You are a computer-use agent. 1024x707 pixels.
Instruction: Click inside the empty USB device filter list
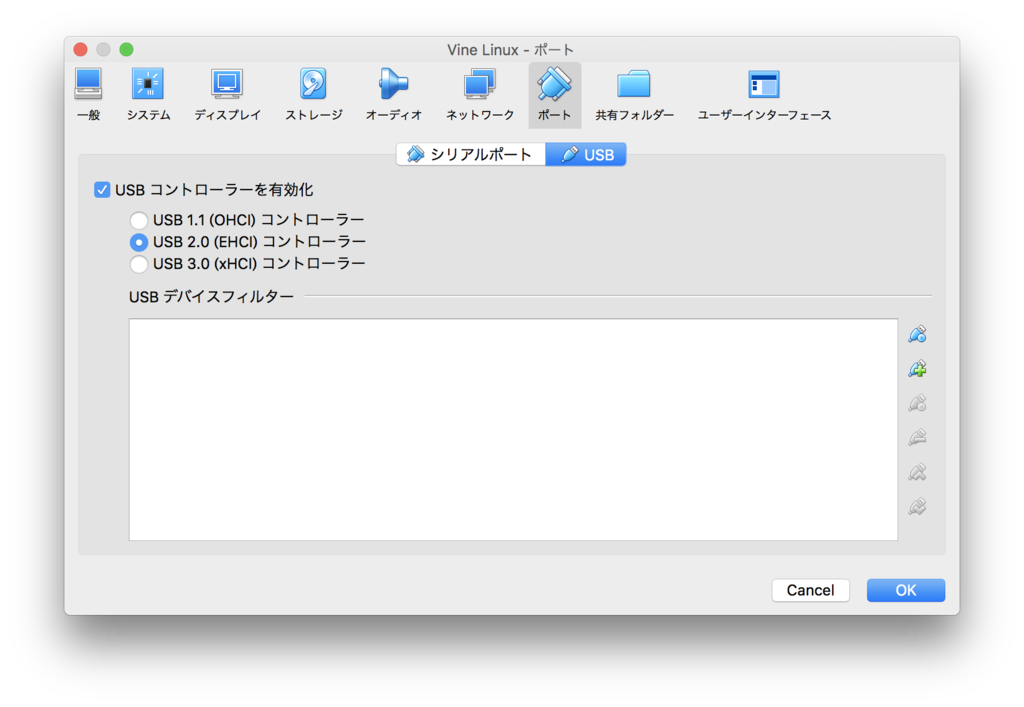coord(513,430)
